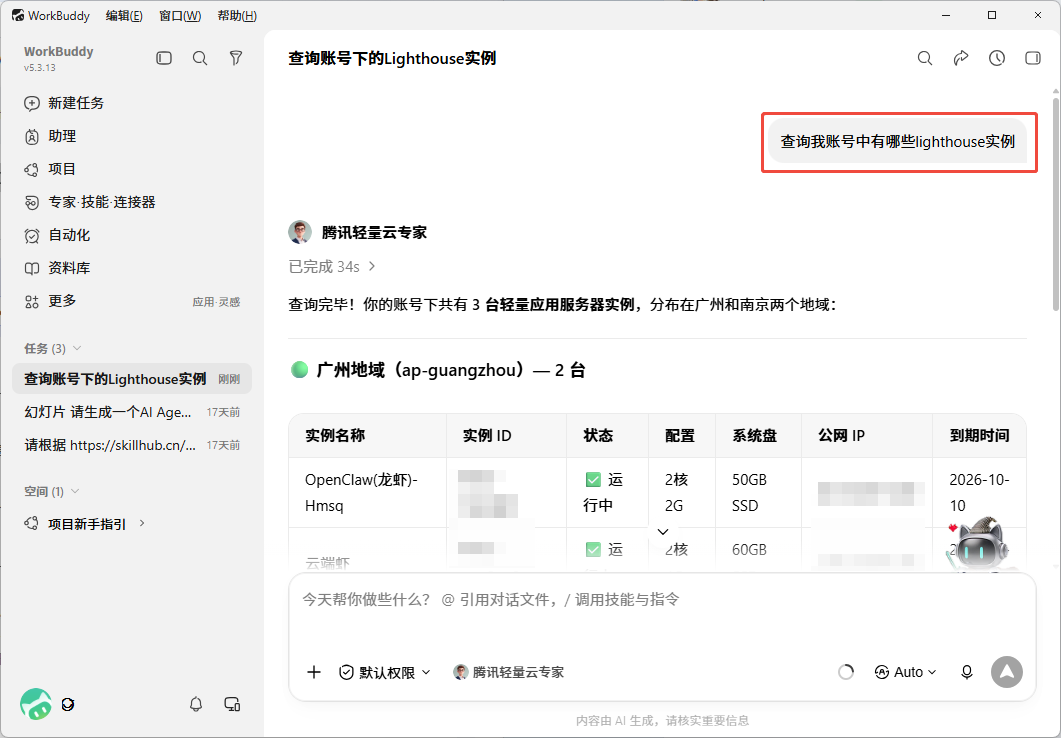Select task 查询账号下的Lighthouse实例
The image size is (1061, 738).
[132, 379]
